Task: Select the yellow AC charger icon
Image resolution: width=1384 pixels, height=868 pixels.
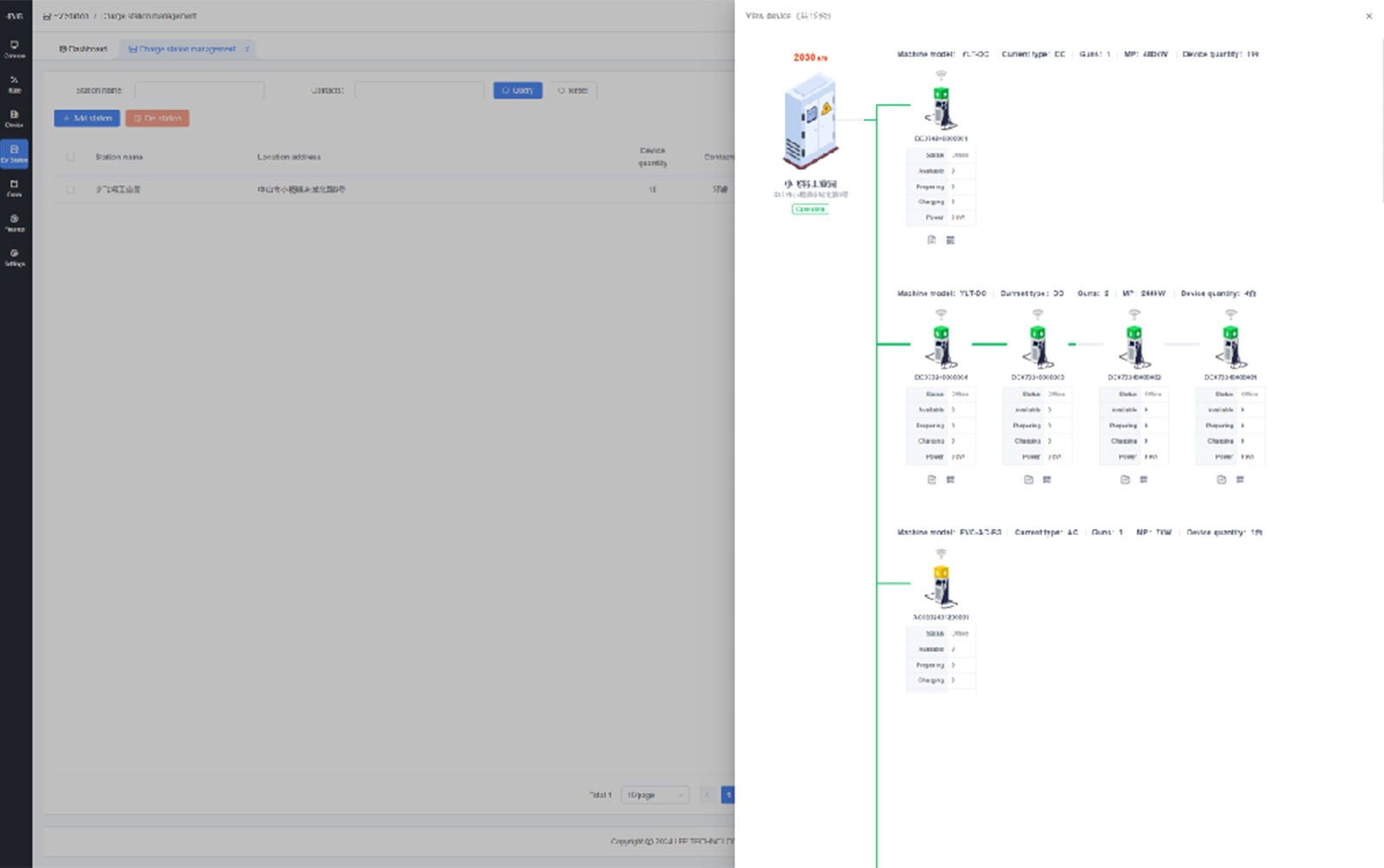Action: (x=940, y=586)
